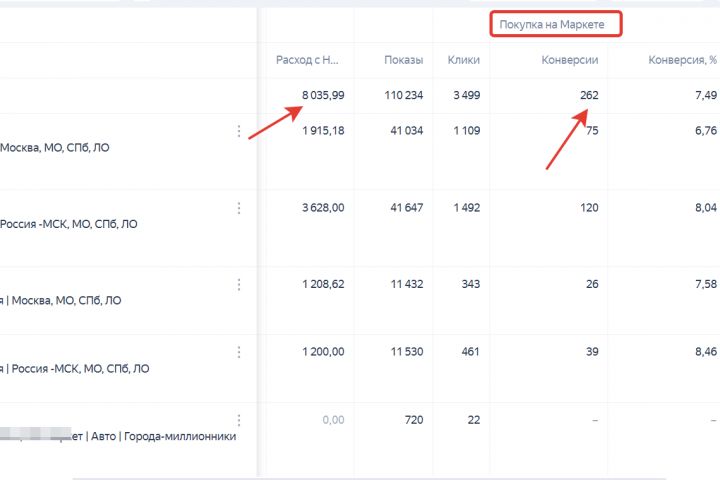Click the Конверсии column header

coord(569,60)
